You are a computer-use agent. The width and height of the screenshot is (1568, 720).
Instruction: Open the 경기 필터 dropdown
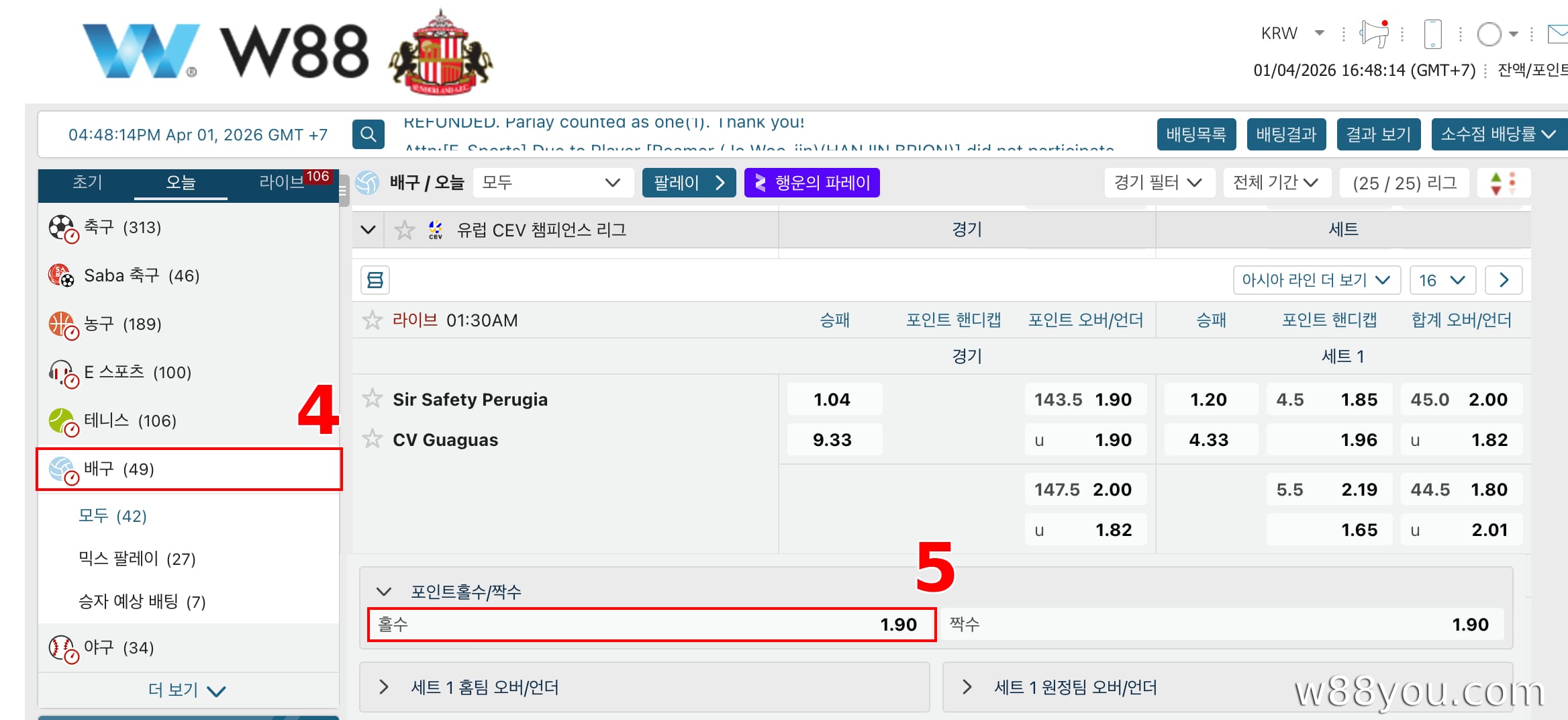[1159, 183]
